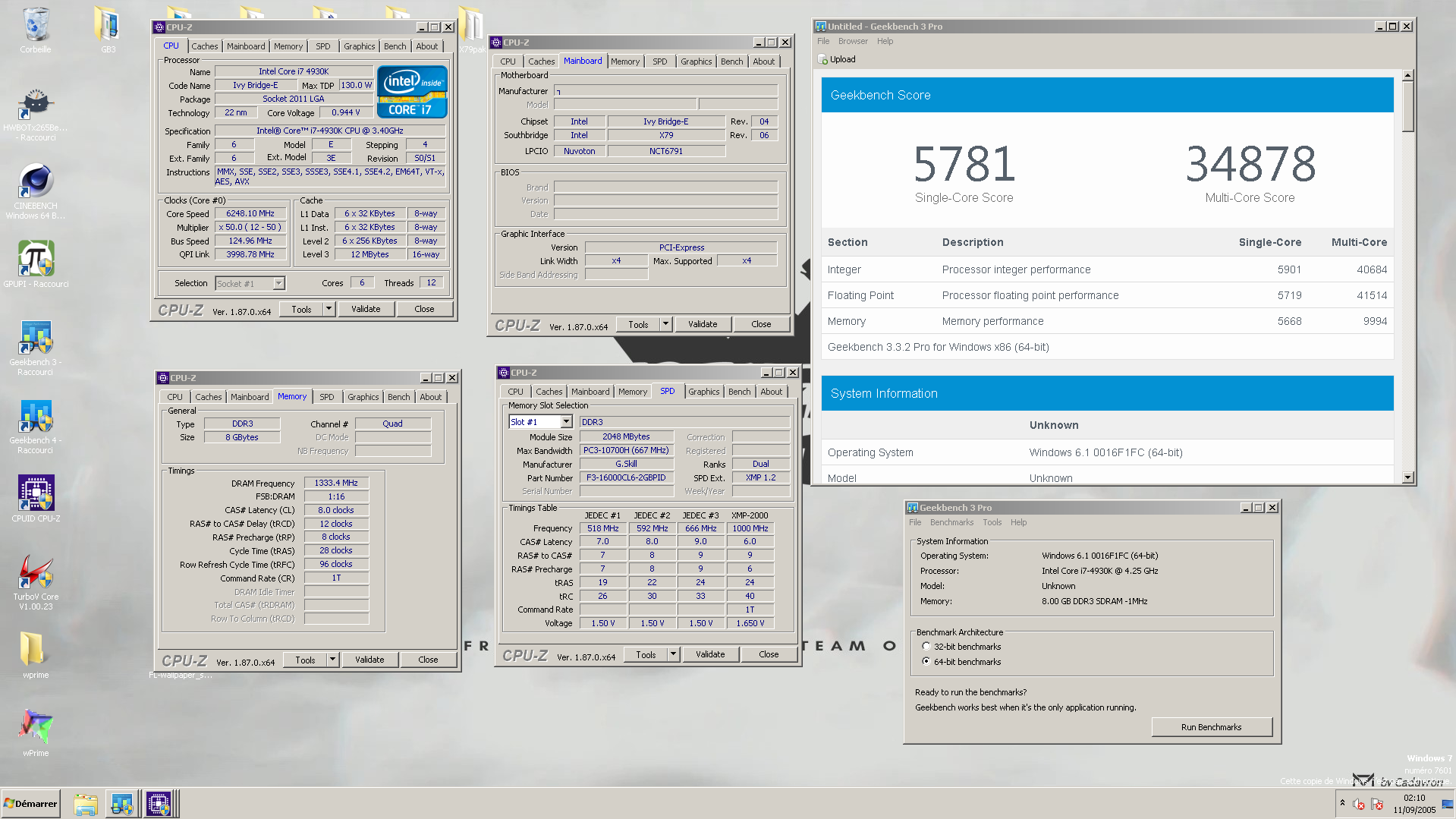This screenshot has width=1456, height=819.
Task: Click the 5781 Single-Core Score
Action: (x=964, y=164)
